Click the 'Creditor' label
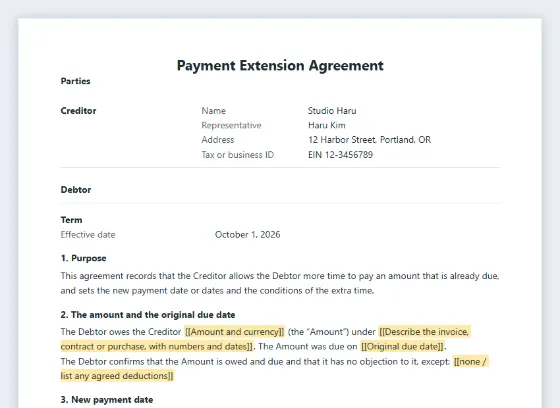This screenshot has height=408, width=560. click(78, 111)
